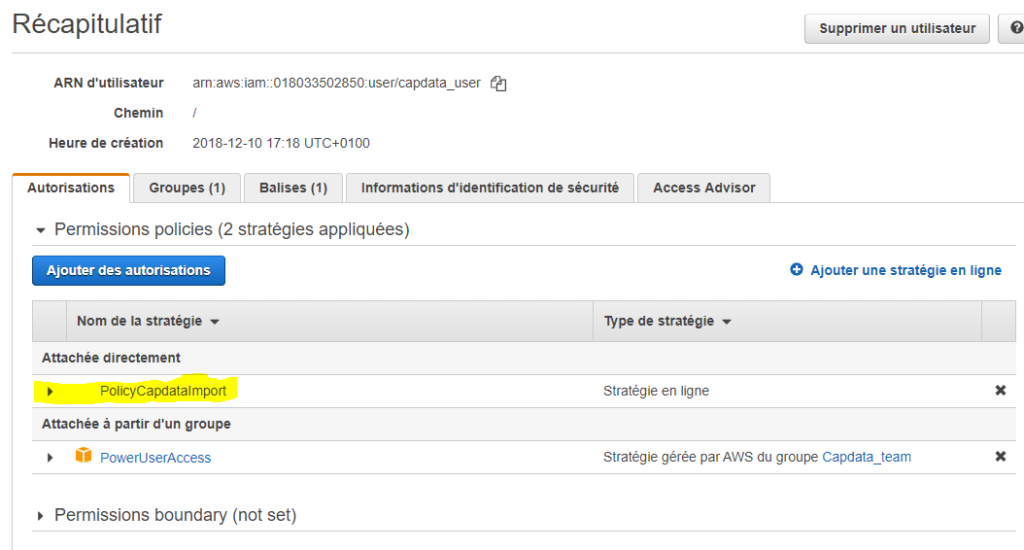Open Informations d'identification de sécurité tab

click(490, 188)
